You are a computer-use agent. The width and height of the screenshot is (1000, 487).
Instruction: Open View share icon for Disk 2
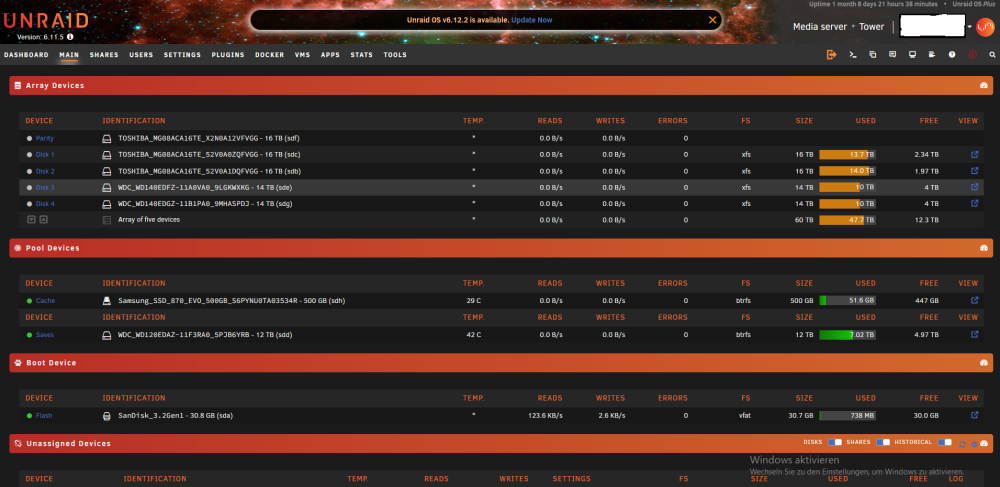click(974, 171)
